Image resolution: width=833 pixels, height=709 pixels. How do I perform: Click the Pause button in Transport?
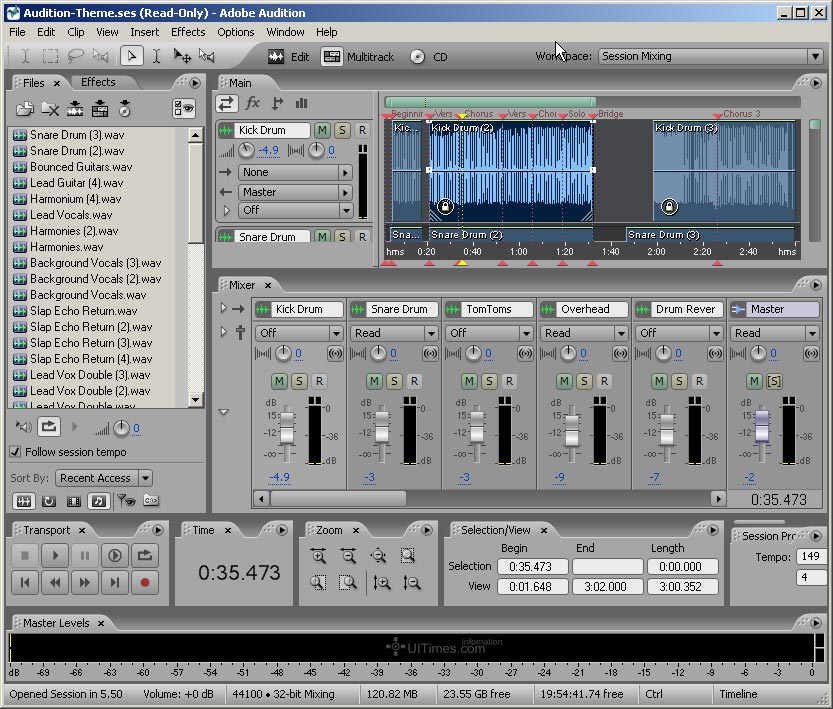click(84, 556)
